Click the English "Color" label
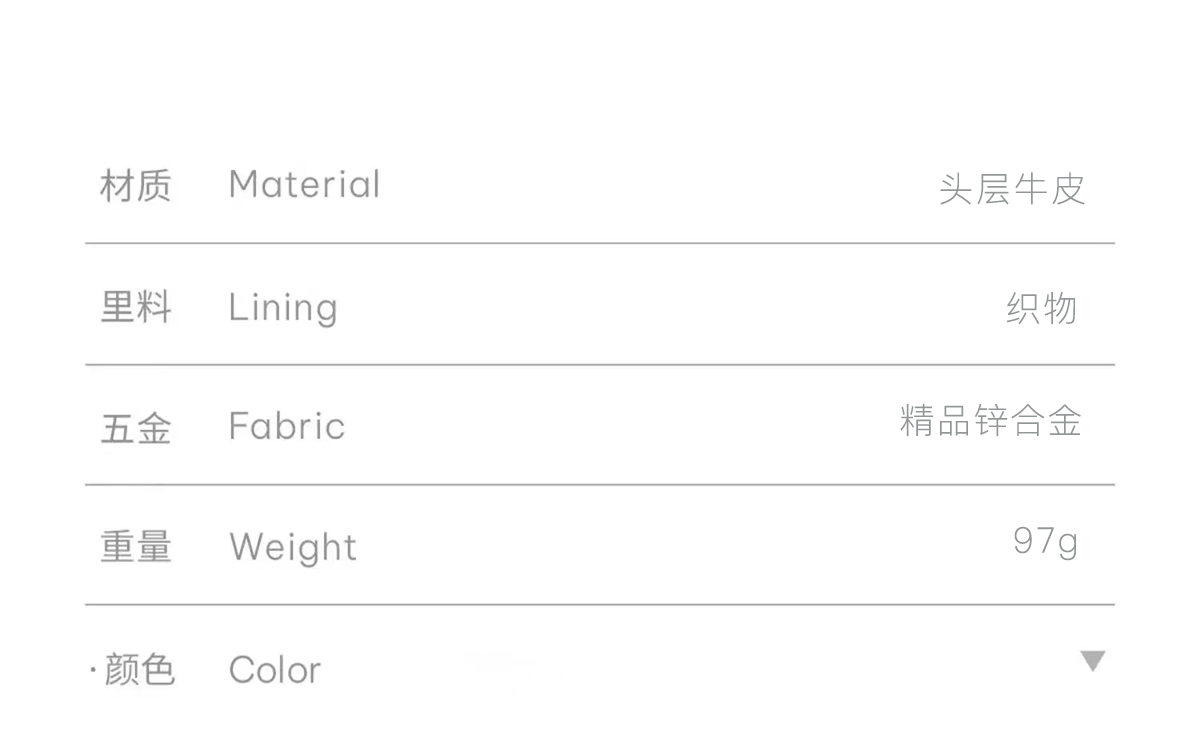This screenshot has width=1200, height=748. coord(275,670)
